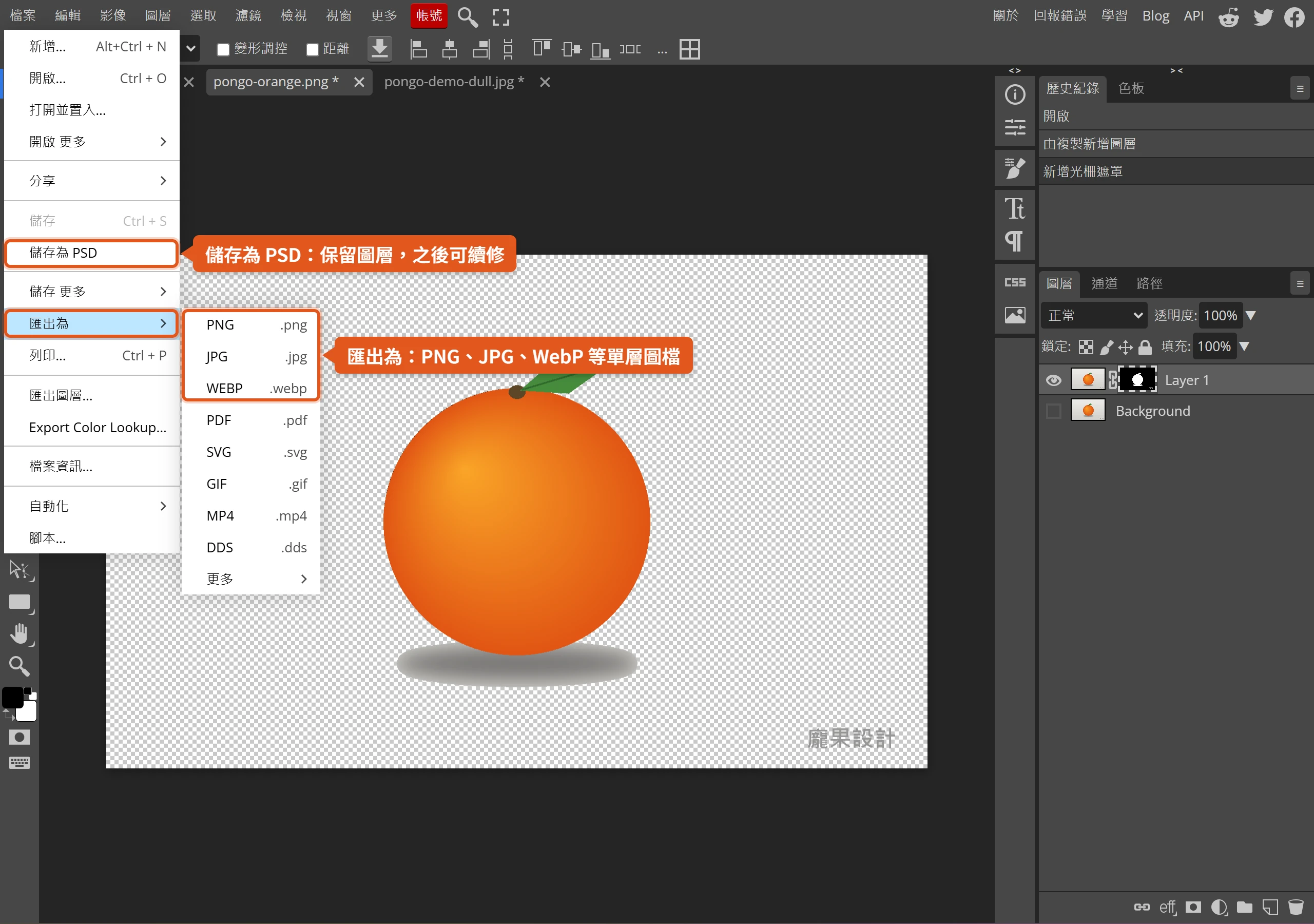Show the Background layer visibility box

1053,412
